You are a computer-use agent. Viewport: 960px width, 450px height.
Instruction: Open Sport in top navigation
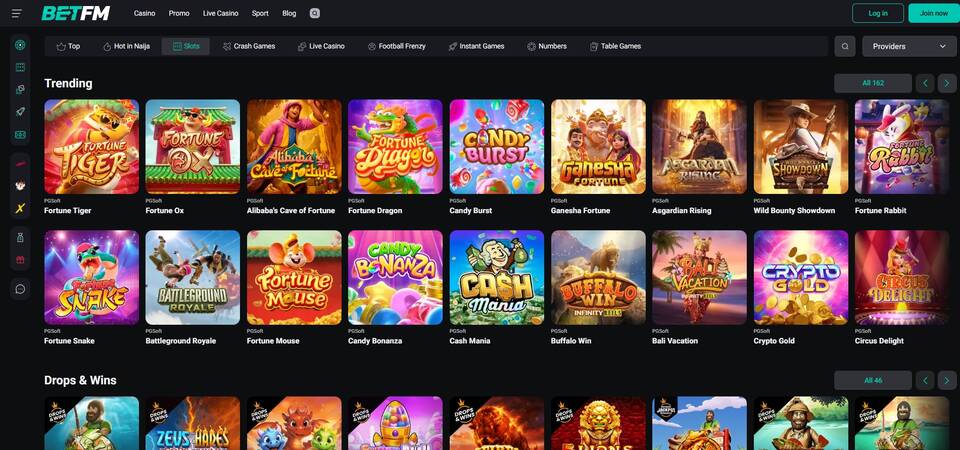pos(260,13)
